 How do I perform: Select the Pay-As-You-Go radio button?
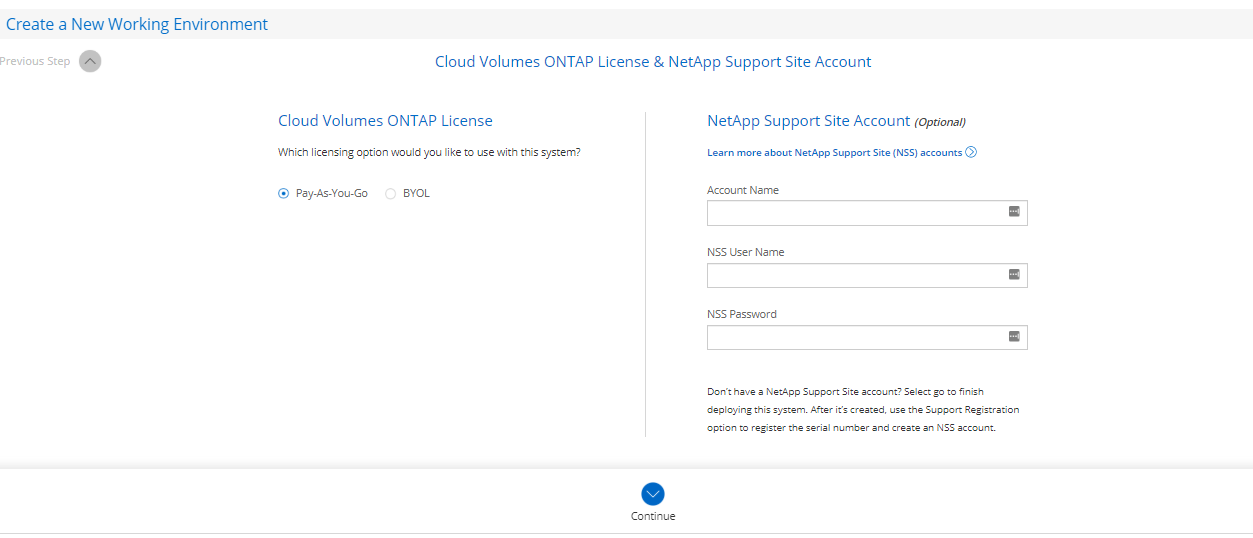[283, 194]
